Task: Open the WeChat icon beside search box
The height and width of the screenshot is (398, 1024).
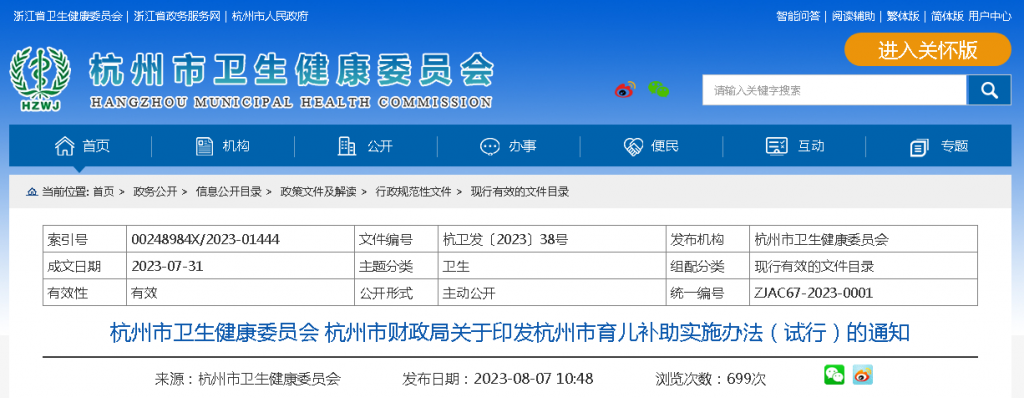Action: tap(658, 89)
